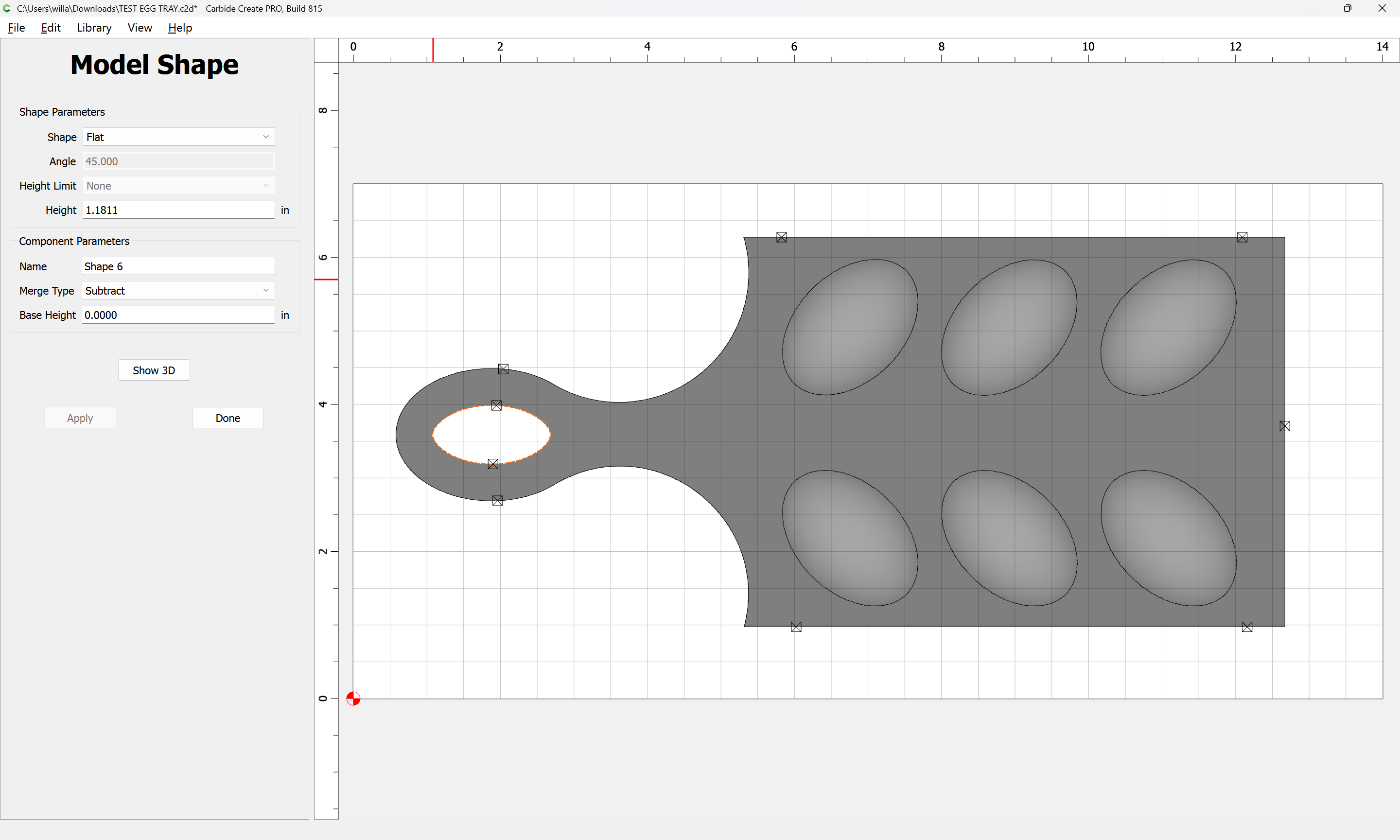1400x840 pixels.
Task: Click the Show 3D button
Action: click(154, 370)
